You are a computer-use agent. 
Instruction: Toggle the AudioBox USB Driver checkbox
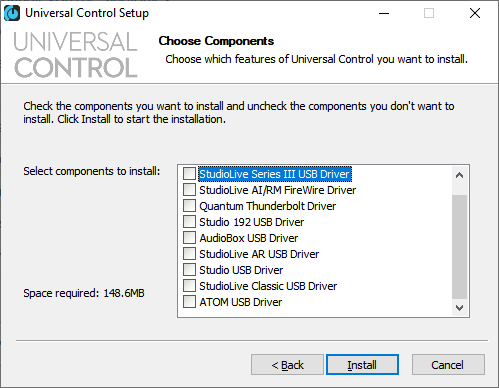coord(189,238)
